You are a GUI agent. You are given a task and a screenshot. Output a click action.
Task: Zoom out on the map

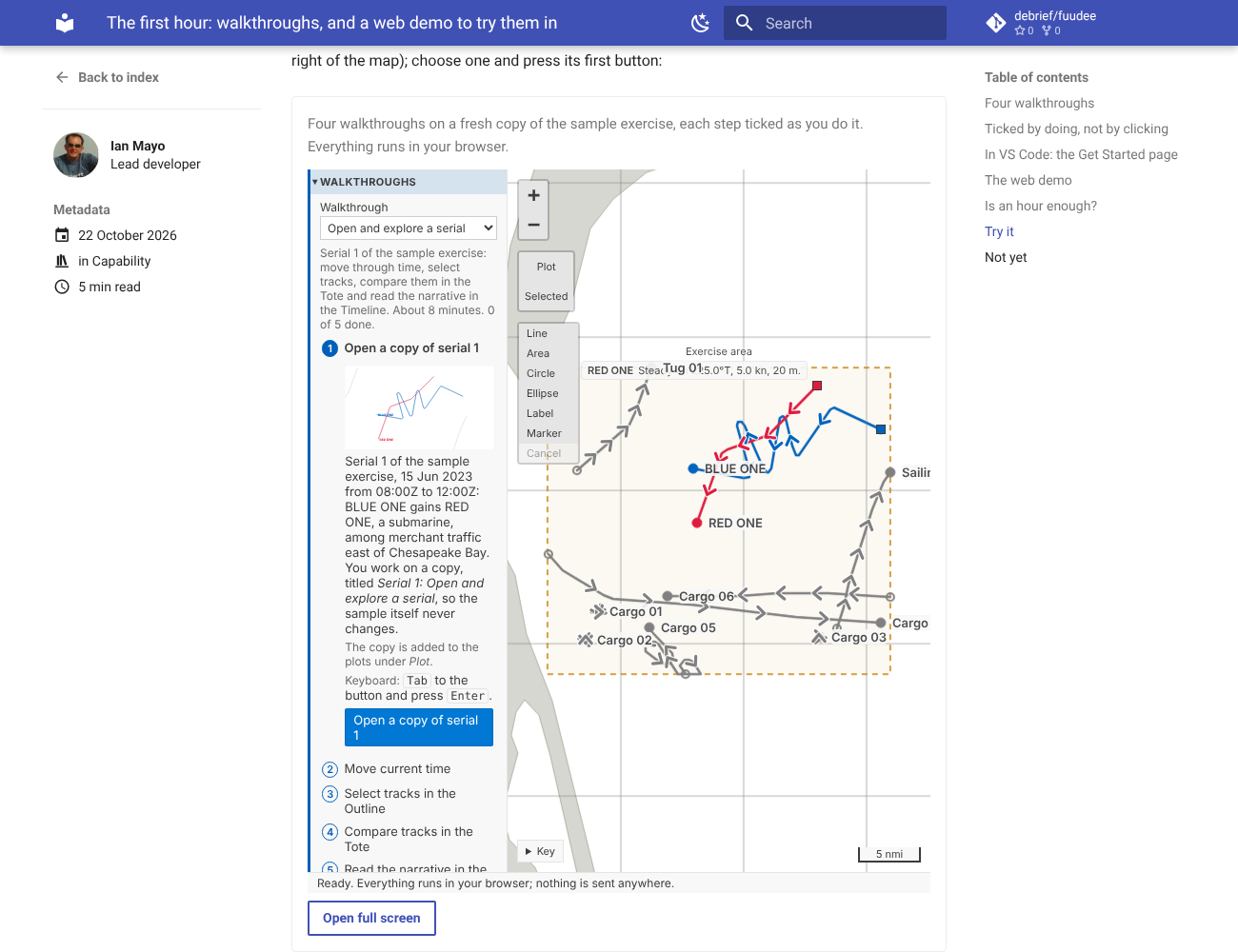point(533,226)
